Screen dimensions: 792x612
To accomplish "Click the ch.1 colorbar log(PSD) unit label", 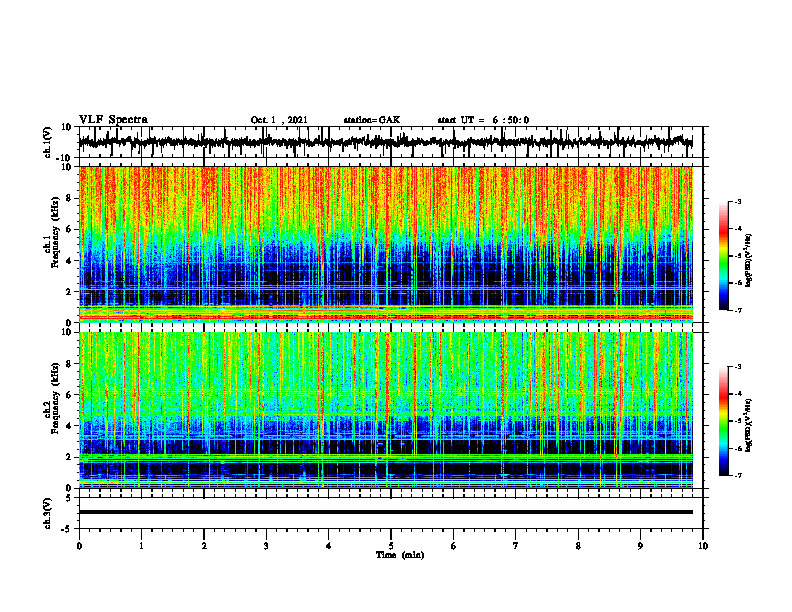I will tap(749, 261).
